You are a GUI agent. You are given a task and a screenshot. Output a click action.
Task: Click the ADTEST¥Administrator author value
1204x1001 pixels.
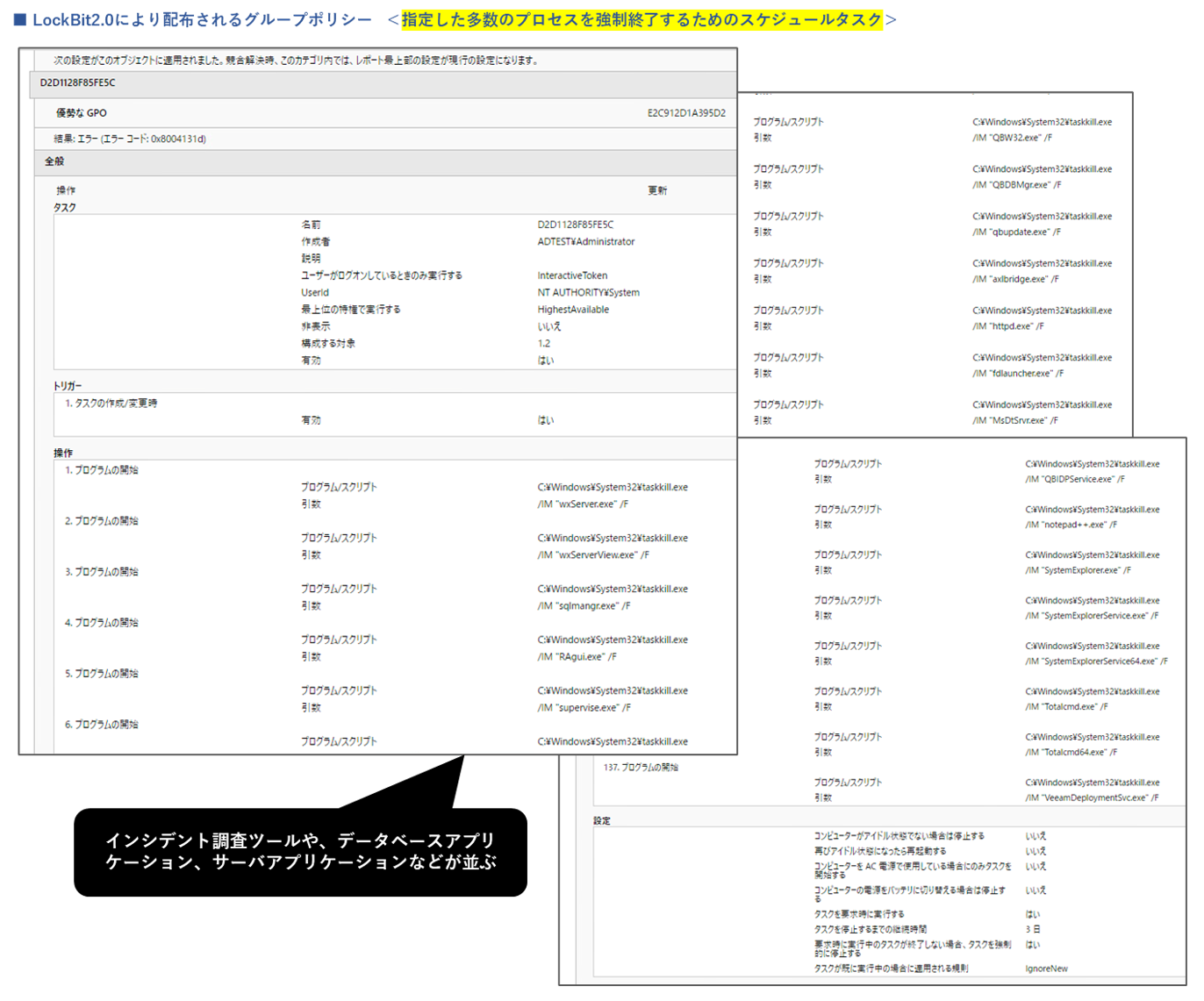point(585,242)
